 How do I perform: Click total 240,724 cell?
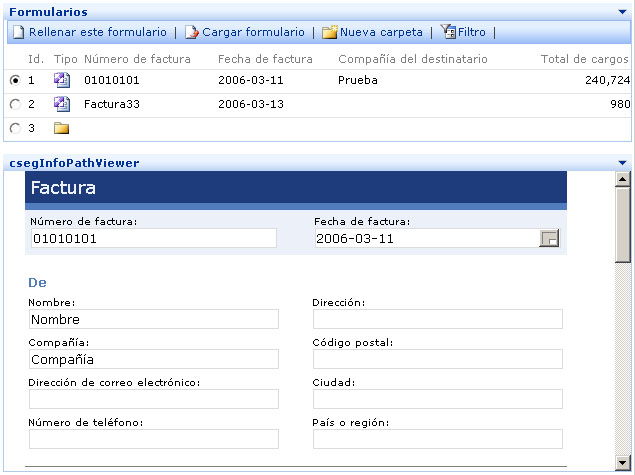(x=607, y=80)
